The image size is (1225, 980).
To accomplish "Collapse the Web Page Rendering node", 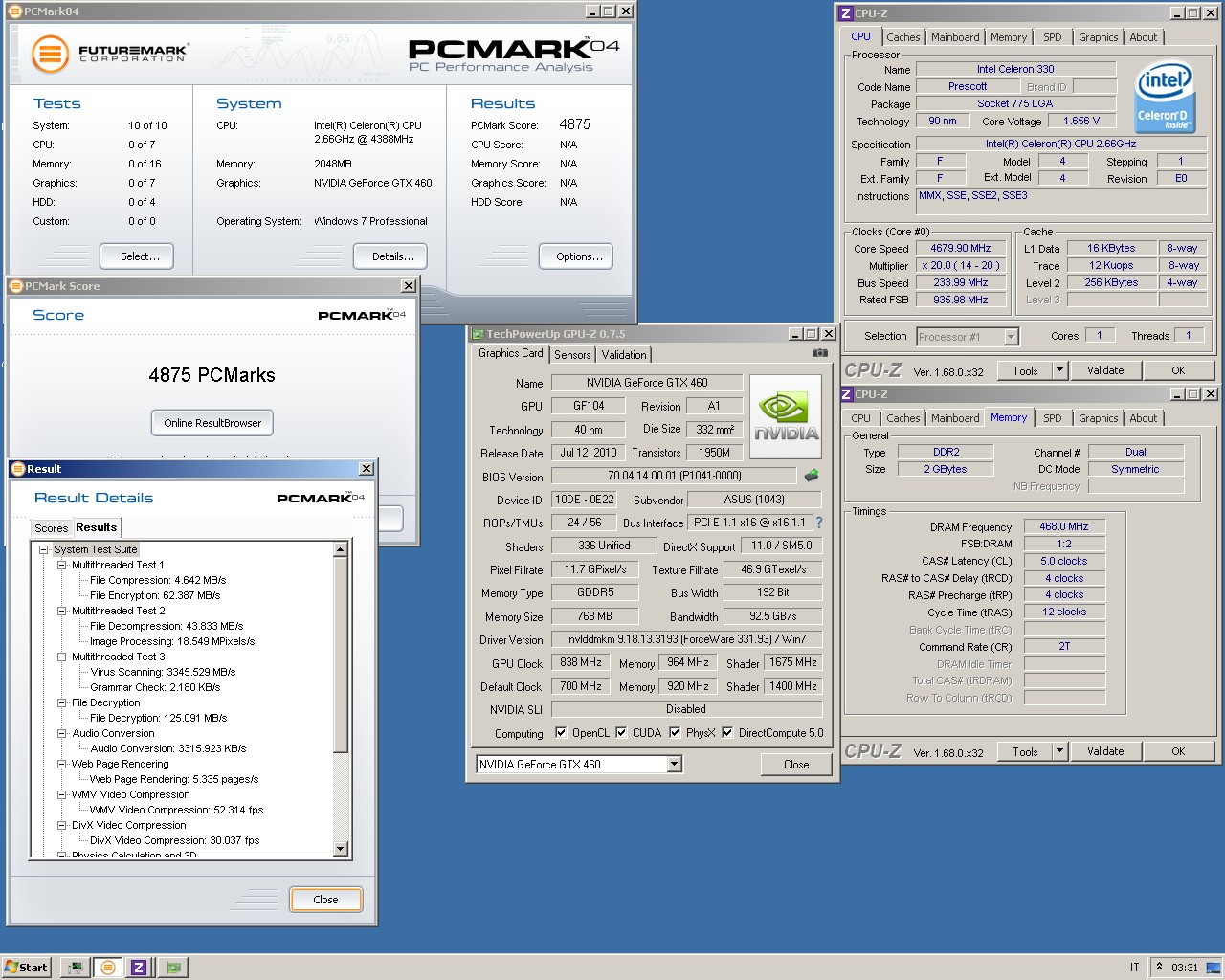I will pos(61,764).
